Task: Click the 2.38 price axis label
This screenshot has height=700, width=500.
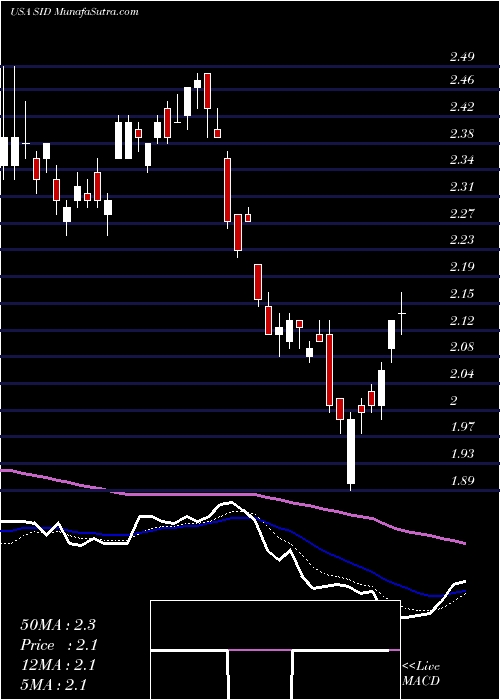Action: [462, 134]
